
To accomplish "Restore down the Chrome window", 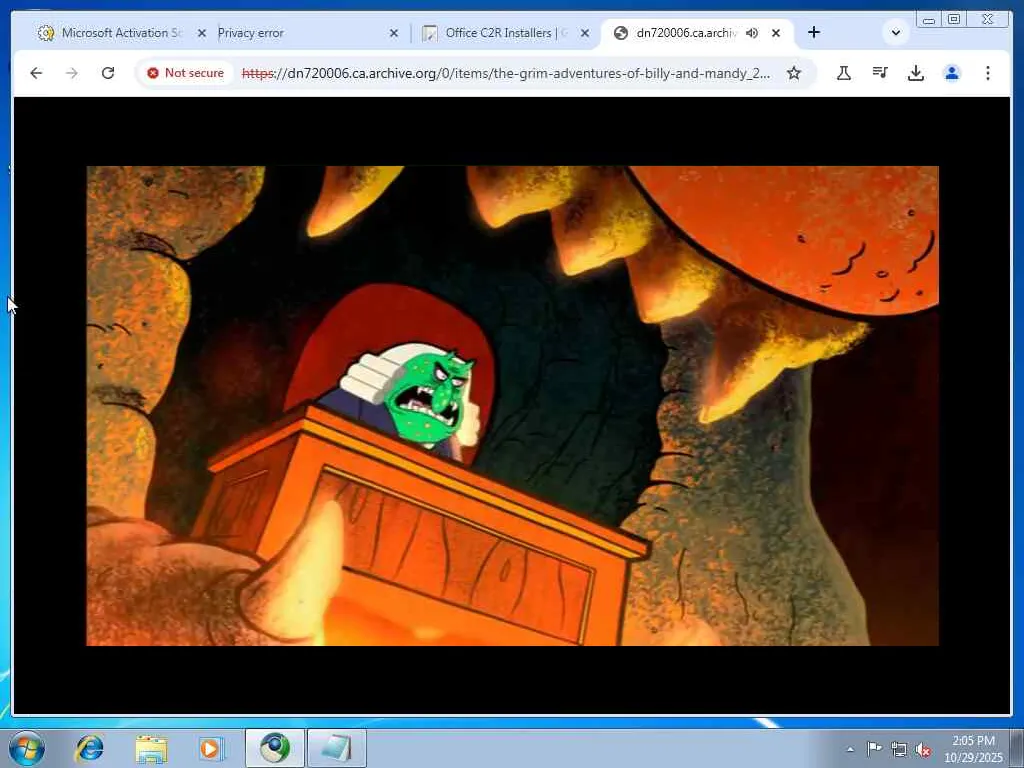I will coord(954,20).
